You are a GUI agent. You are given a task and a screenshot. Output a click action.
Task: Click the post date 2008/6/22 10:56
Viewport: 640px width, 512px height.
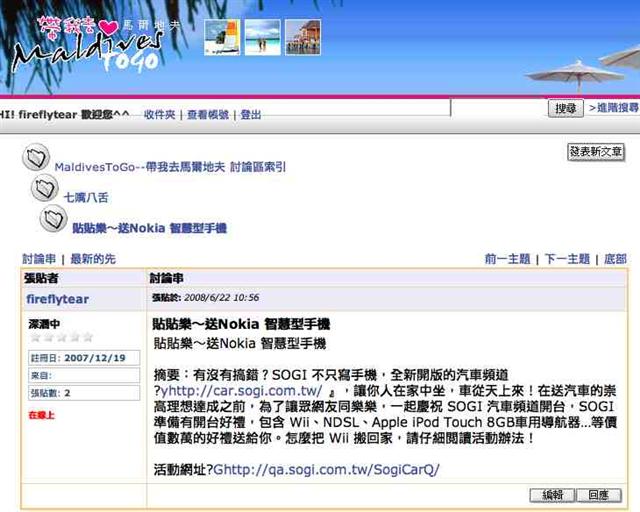click(x=222, y=298)
